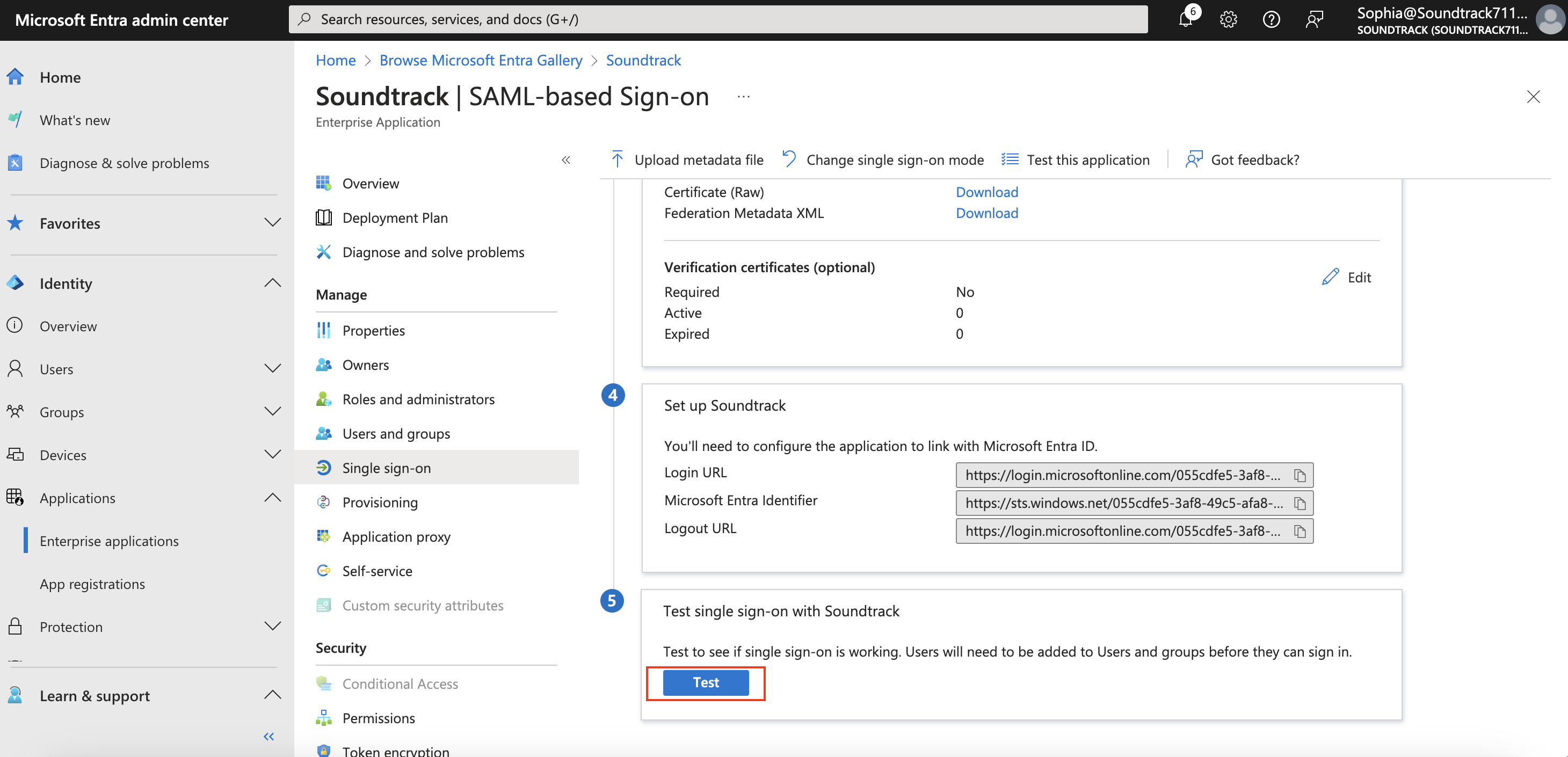Select Diagnose and solve problems in app menu
The image size is (1568, 757).
coord(433,252)
